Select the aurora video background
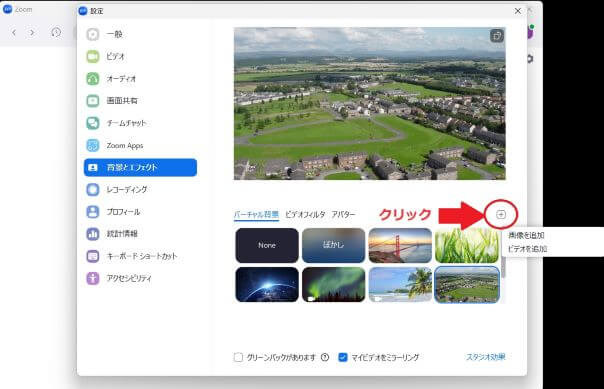This screenshot has height=389, width=604. tap(334, 284)
